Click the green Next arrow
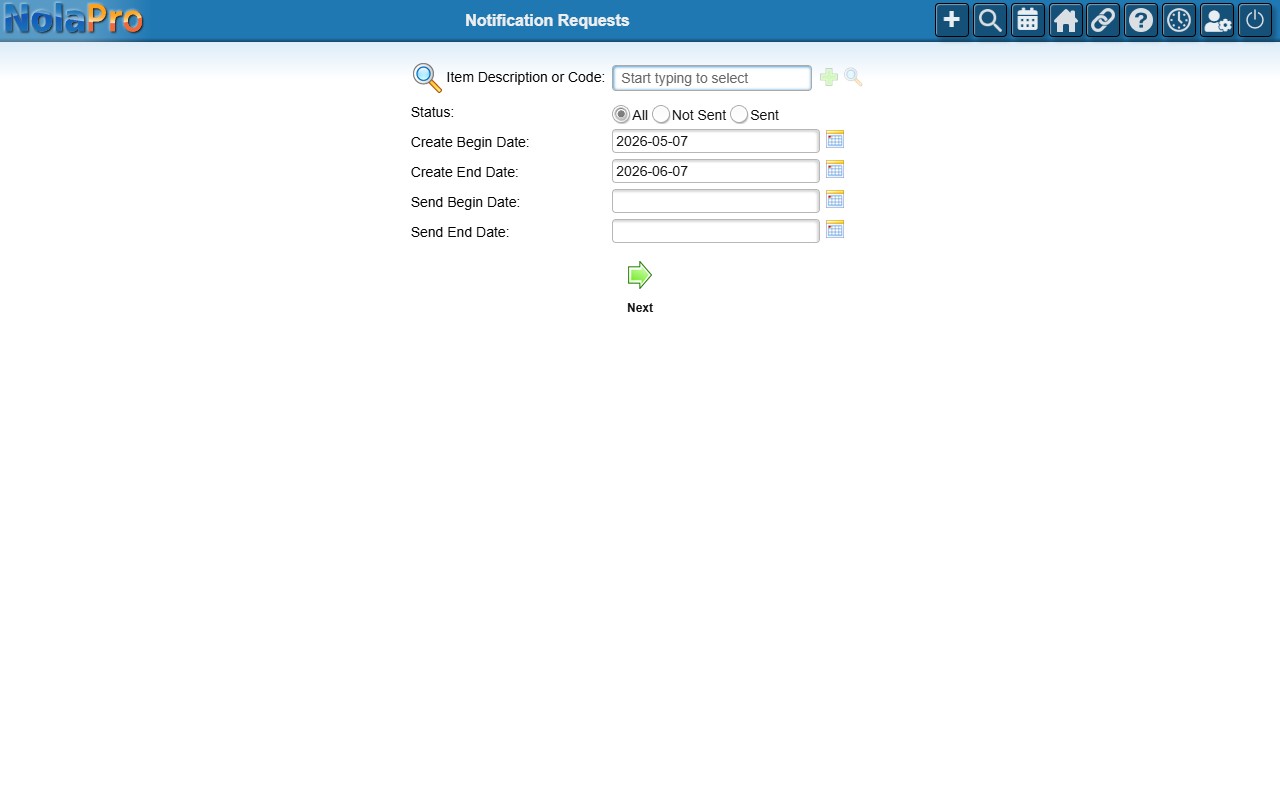Image resolution: width=1280 pixels, height=800 pixels. click(x=640, y=275)
